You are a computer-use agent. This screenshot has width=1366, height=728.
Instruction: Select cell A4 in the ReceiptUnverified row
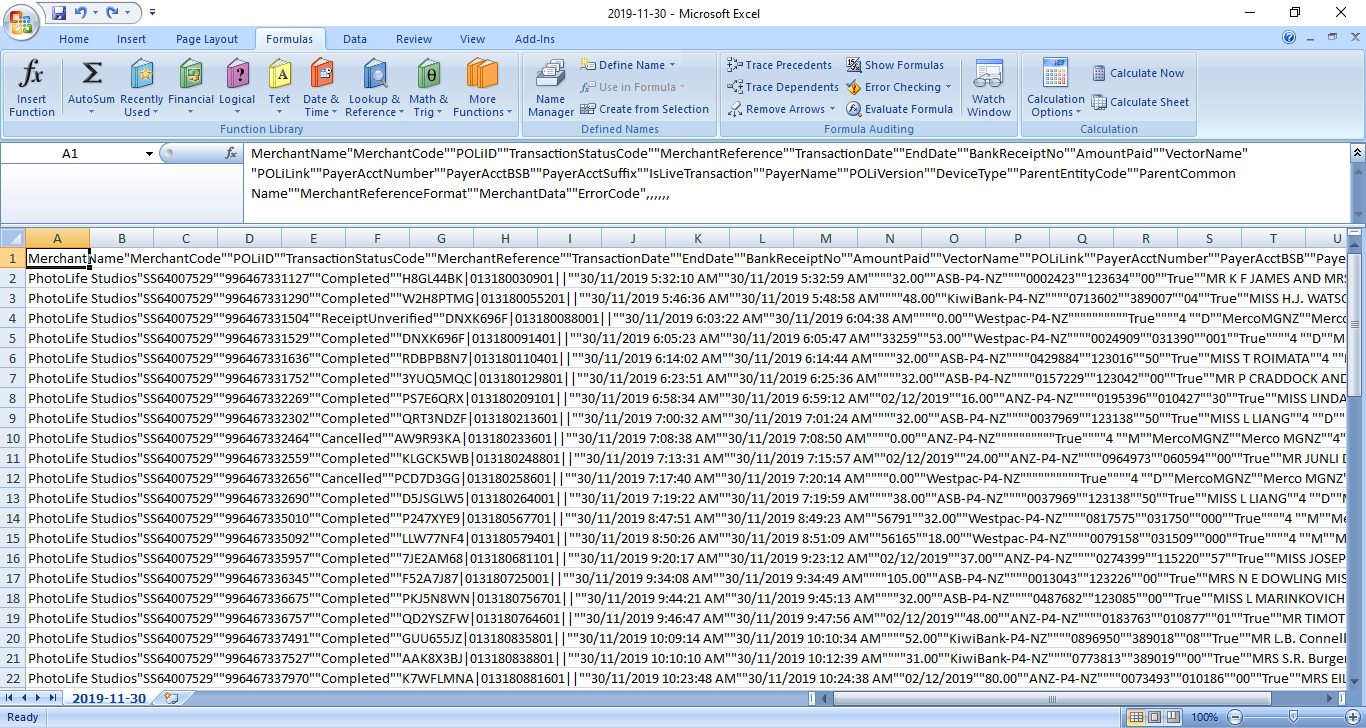tap(57, 318)
